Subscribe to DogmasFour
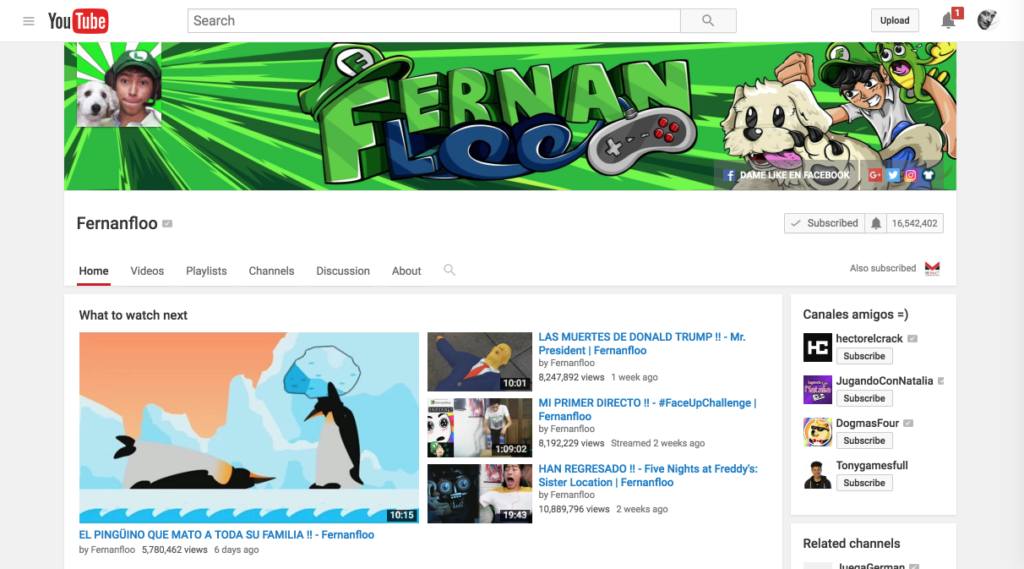 click(864, 441)
